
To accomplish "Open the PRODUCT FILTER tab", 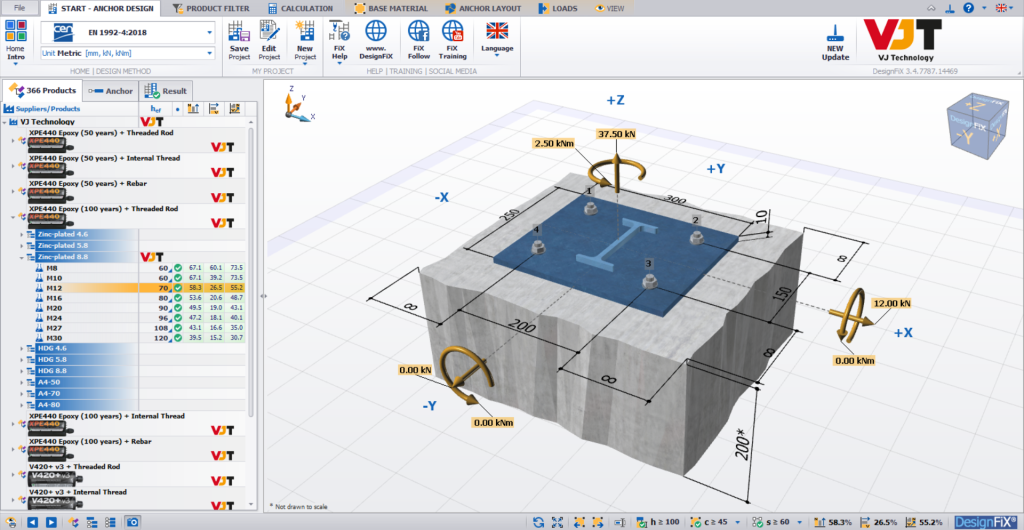I will pyautogui.click(x=210, y=8).
